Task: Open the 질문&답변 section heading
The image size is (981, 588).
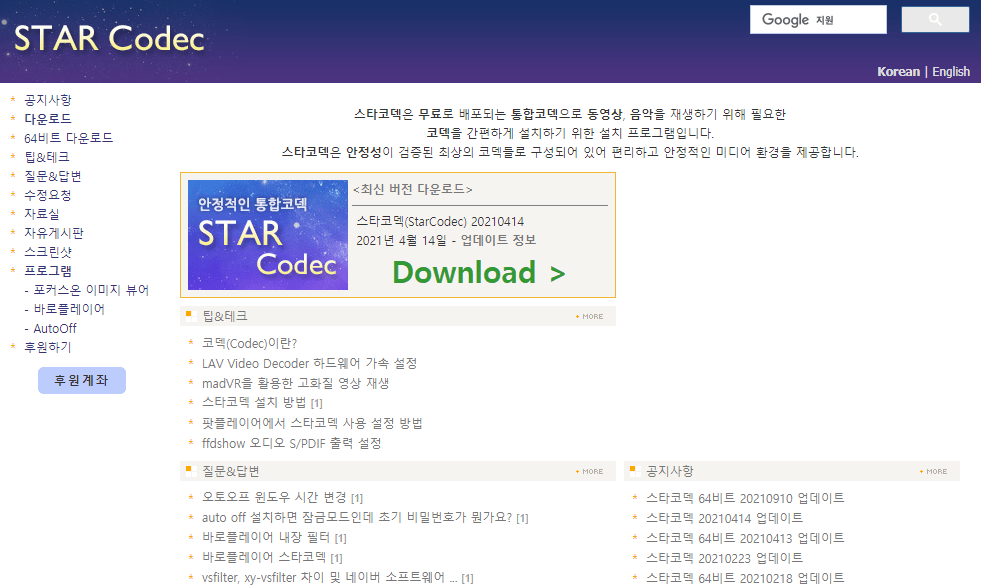Action: [x=230, y=472]
